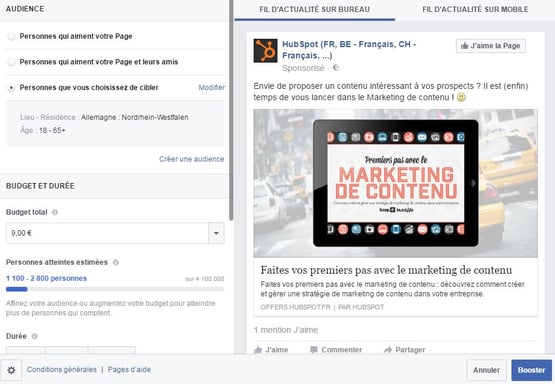Click the estimated reach progress bar

115,289
